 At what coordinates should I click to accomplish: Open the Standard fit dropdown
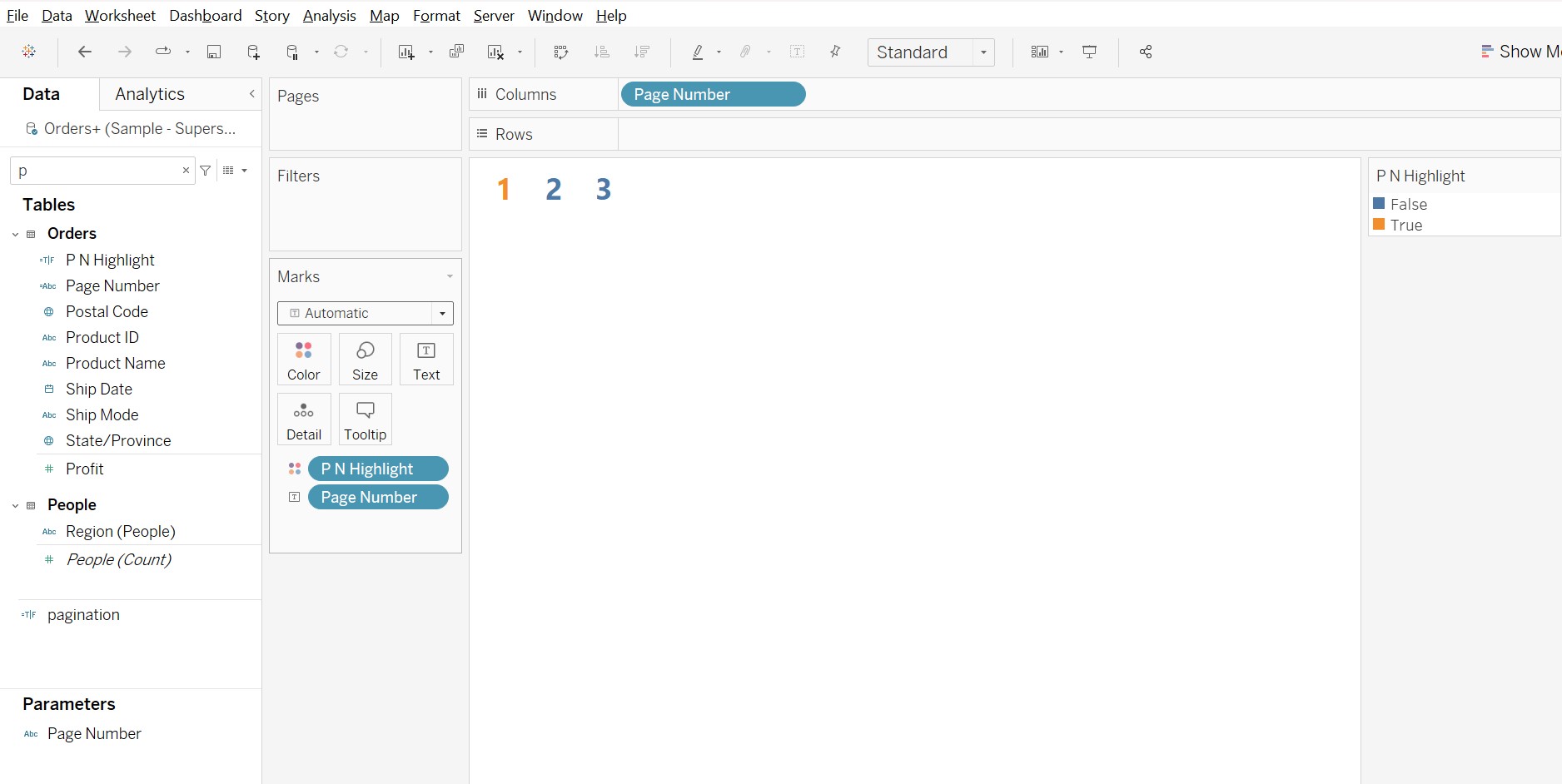pyautogui.click(x=983, y=52)
